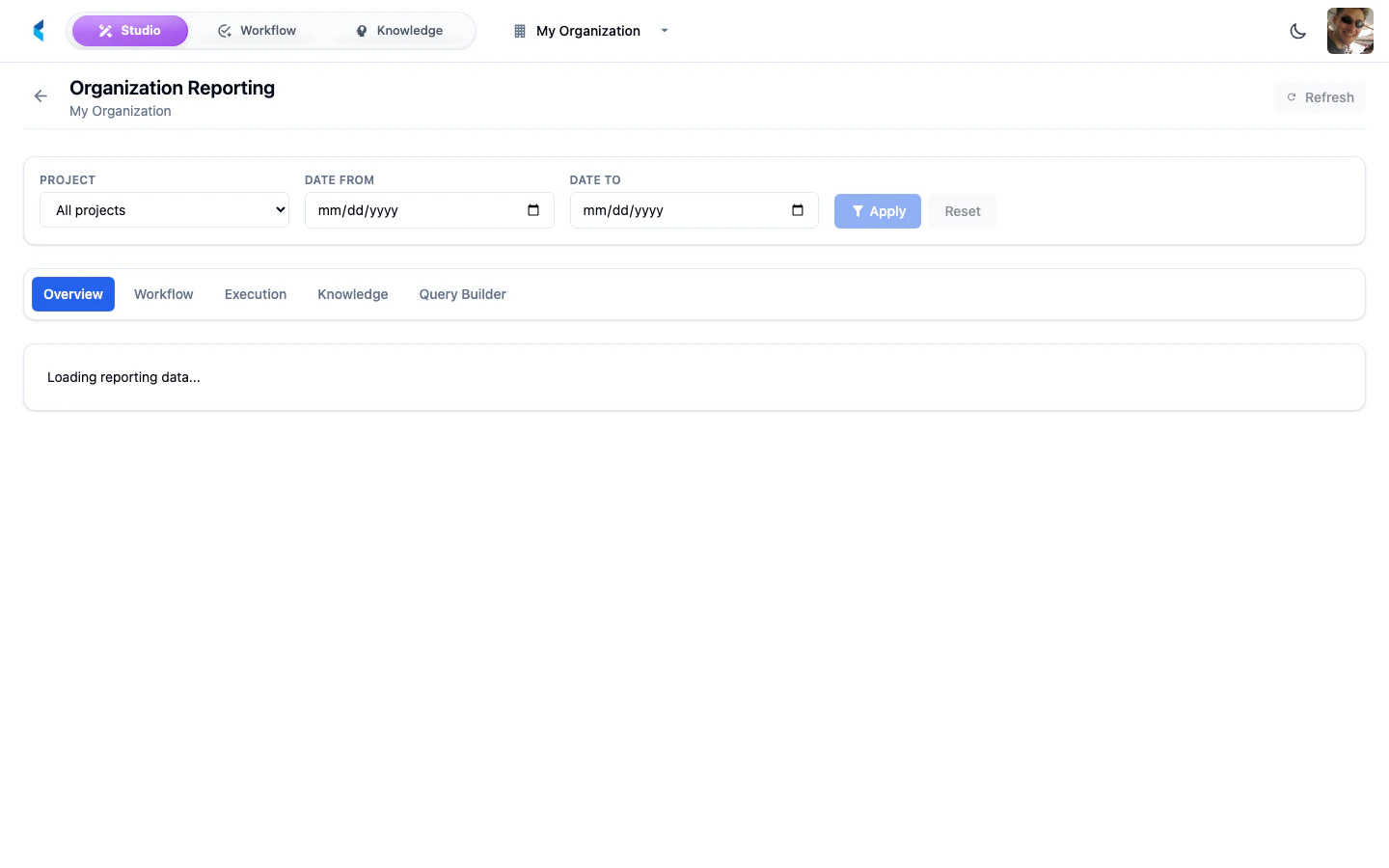Open the Date To calendar picker icon
This screenshot has width=1389, height=868.
coord(798,209)
